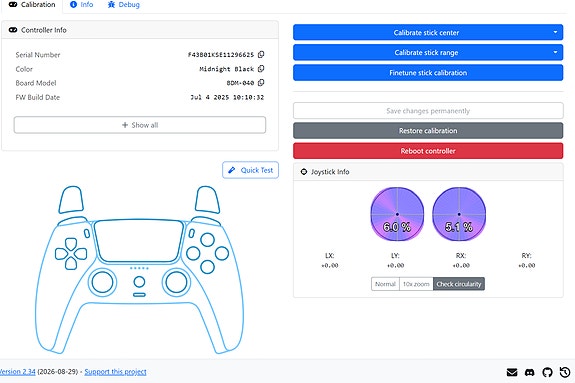The height and width of the screenshot is (383, 575).
Task: Click the left stick circularity display
Action: click(x=397, y=214)
